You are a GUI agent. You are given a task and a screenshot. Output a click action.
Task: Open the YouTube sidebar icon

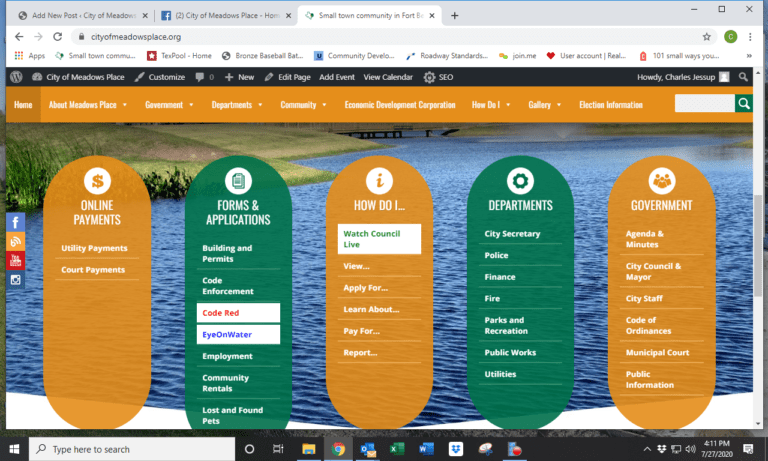tap(15, 261)
